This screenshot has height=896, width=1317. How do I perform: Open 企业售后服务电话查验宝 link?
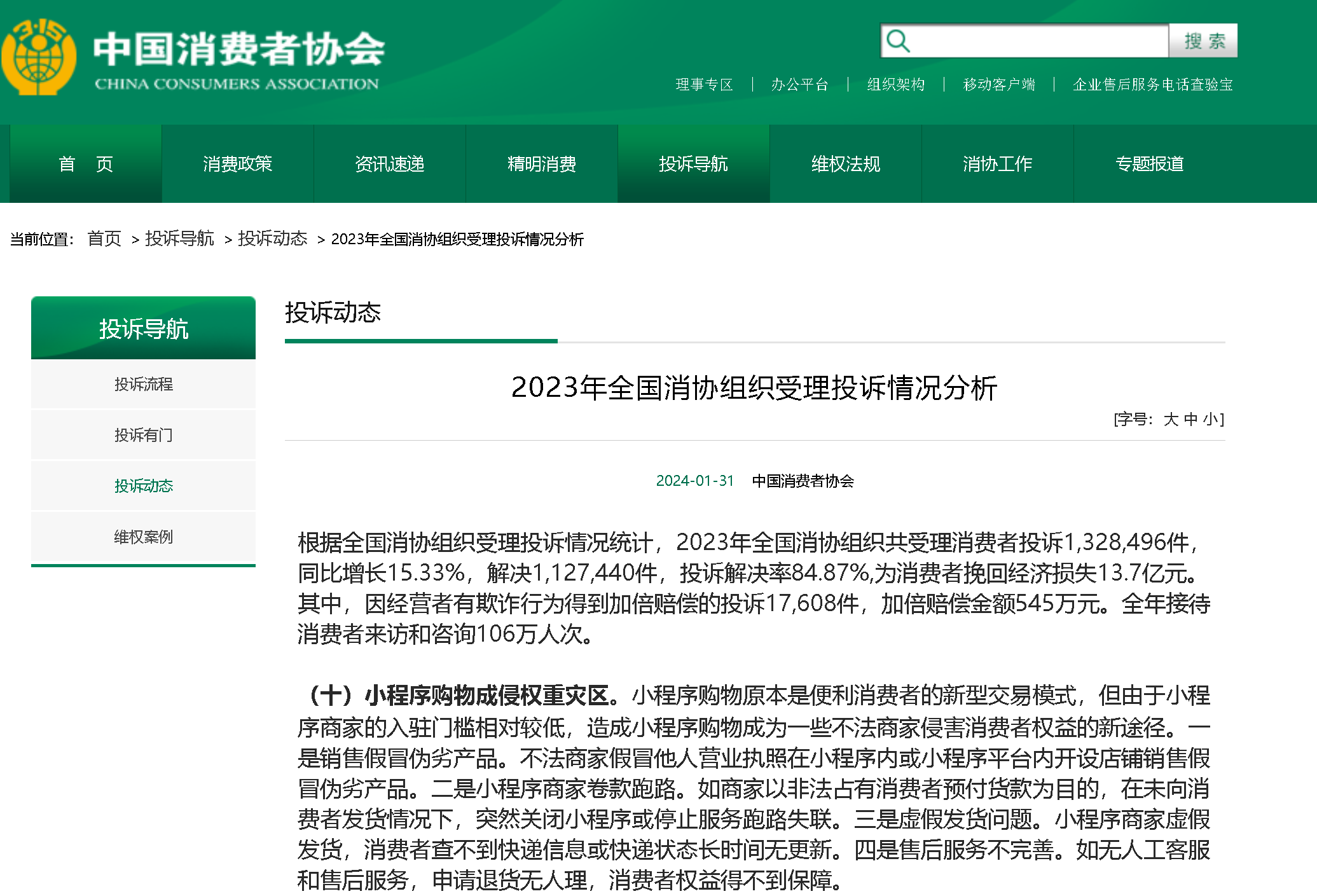click(1152, 85)
